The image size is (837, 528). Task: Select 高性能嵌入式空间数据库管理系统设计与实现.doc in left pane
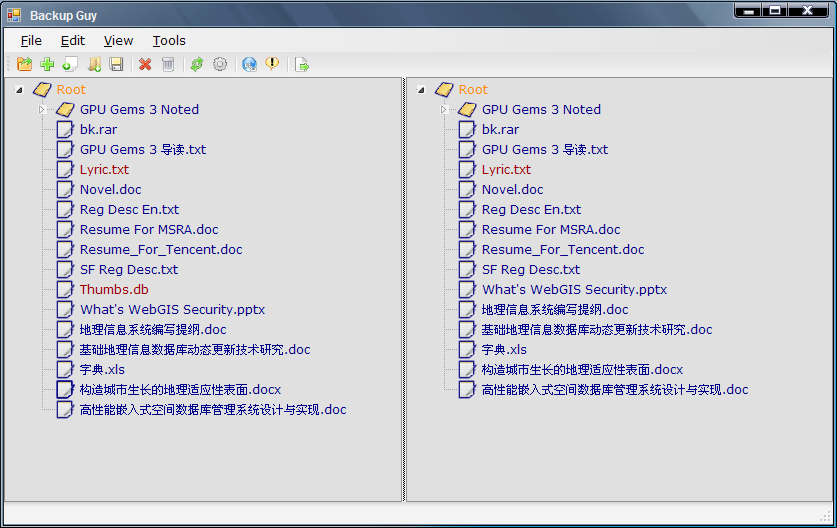point(212,410)
